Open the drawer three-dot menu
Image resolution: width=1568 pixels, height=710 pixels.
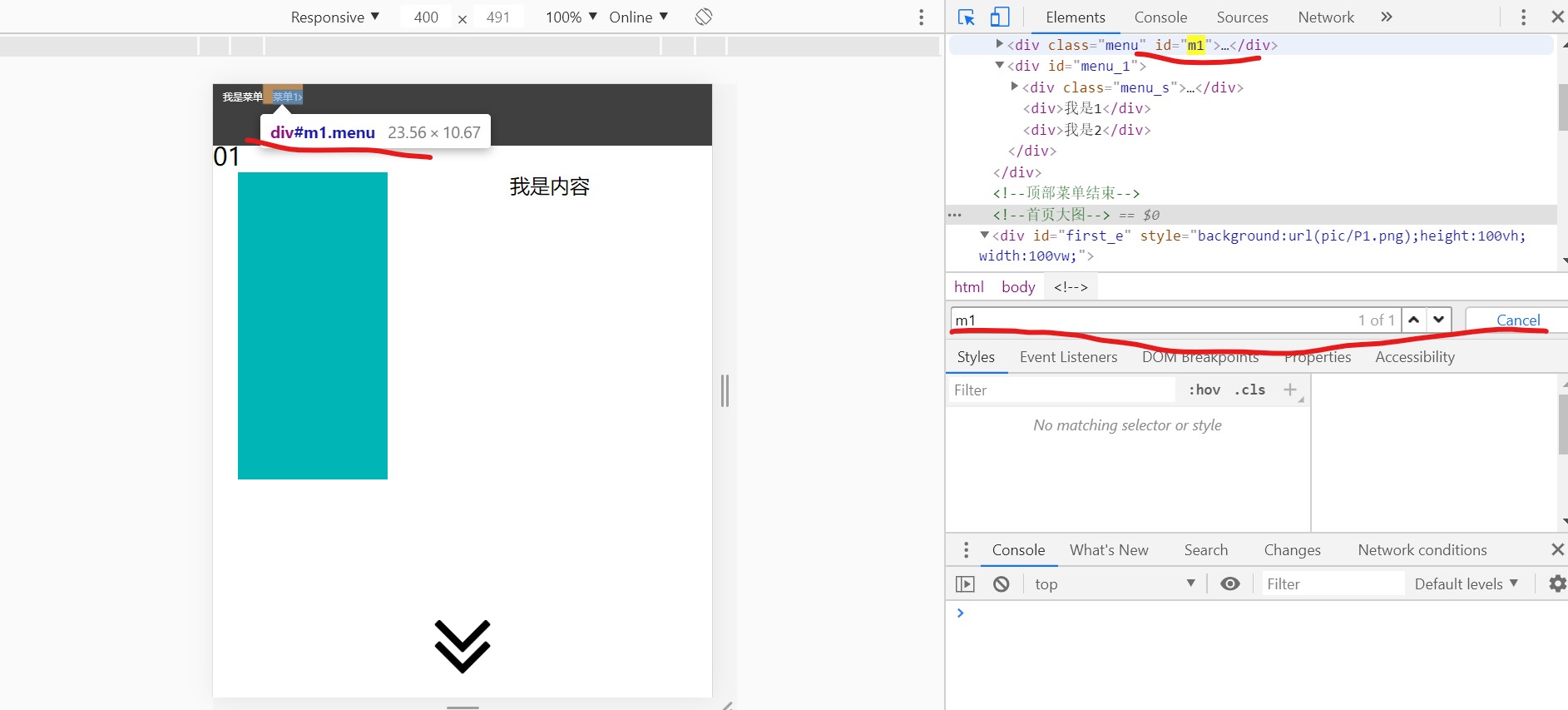[965, 550]
